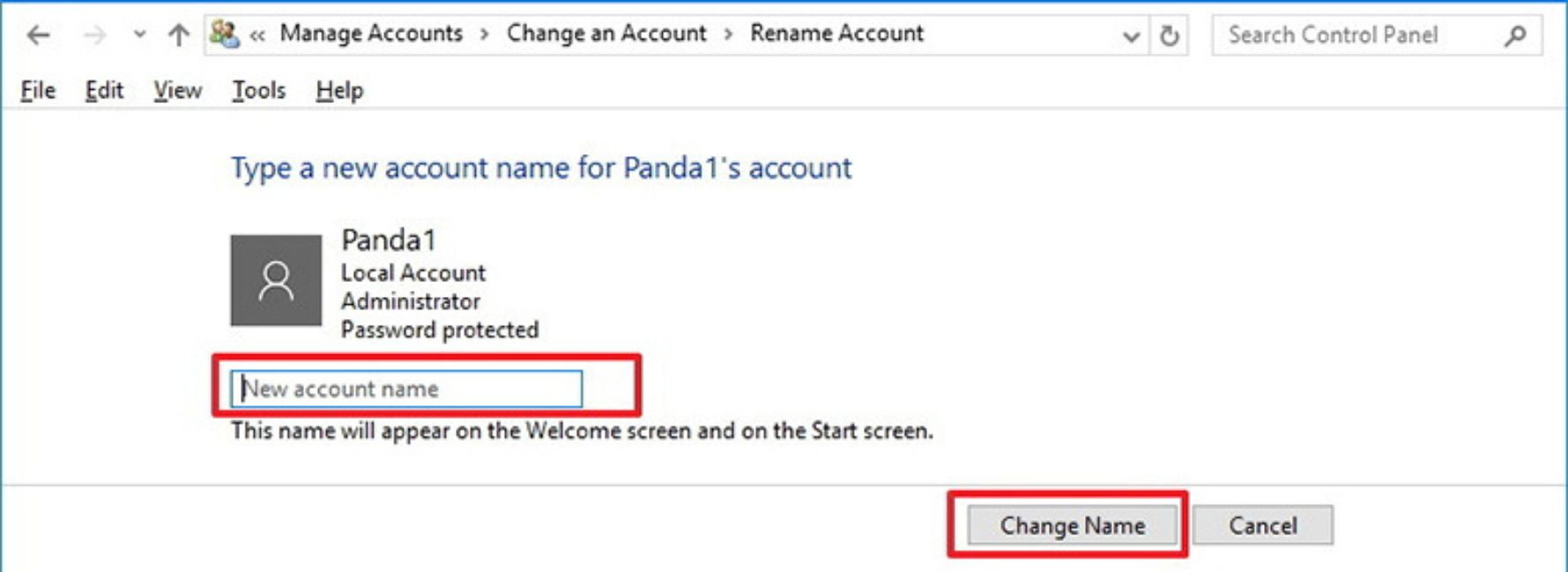Open the recent locations dropdown chevron
This screenshot has width=1568, height=572.
click(139, 35)
